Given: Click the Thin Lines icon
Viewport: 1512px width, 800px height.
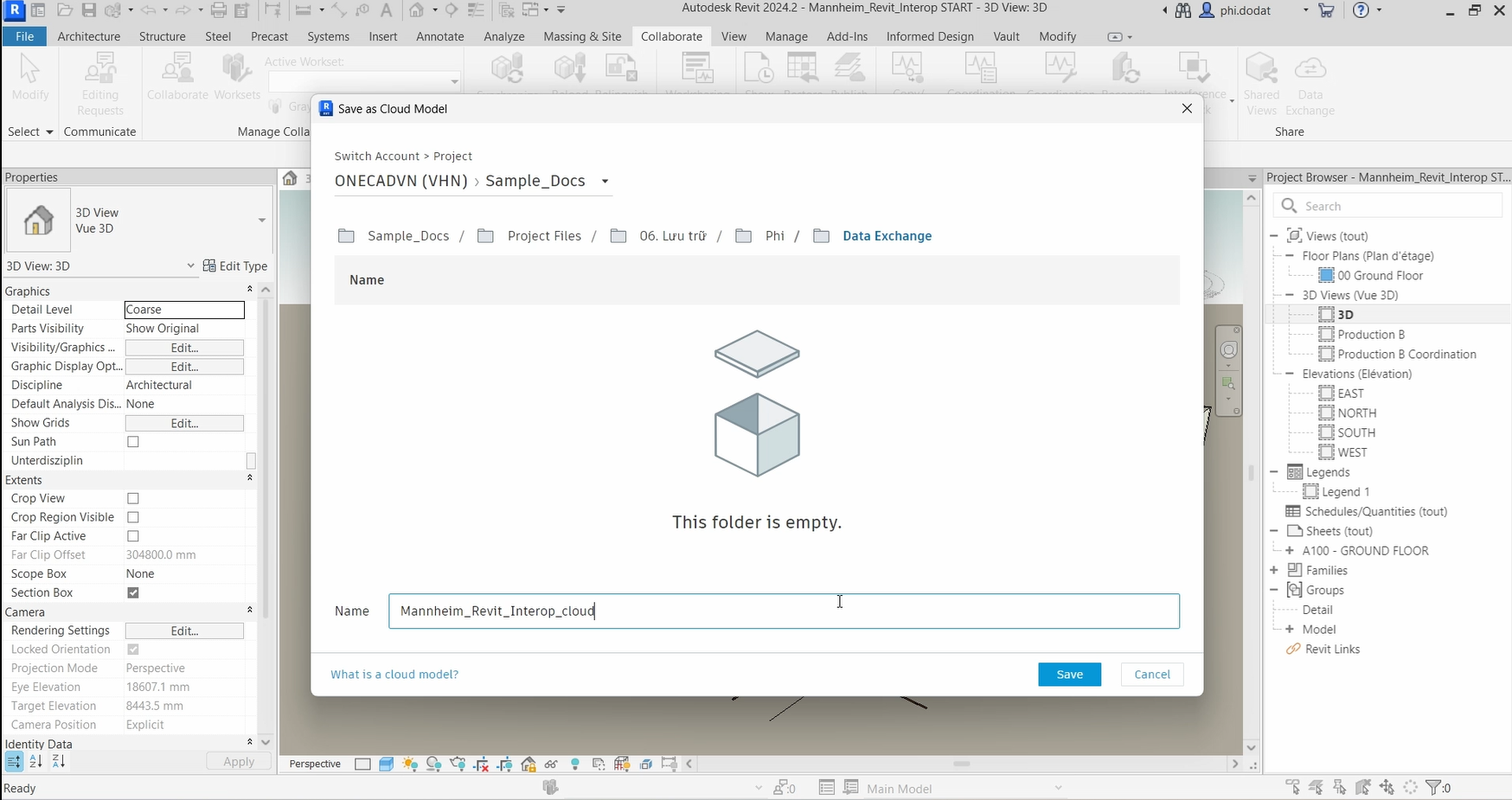Looking at the screenshot, I should 476,10.
